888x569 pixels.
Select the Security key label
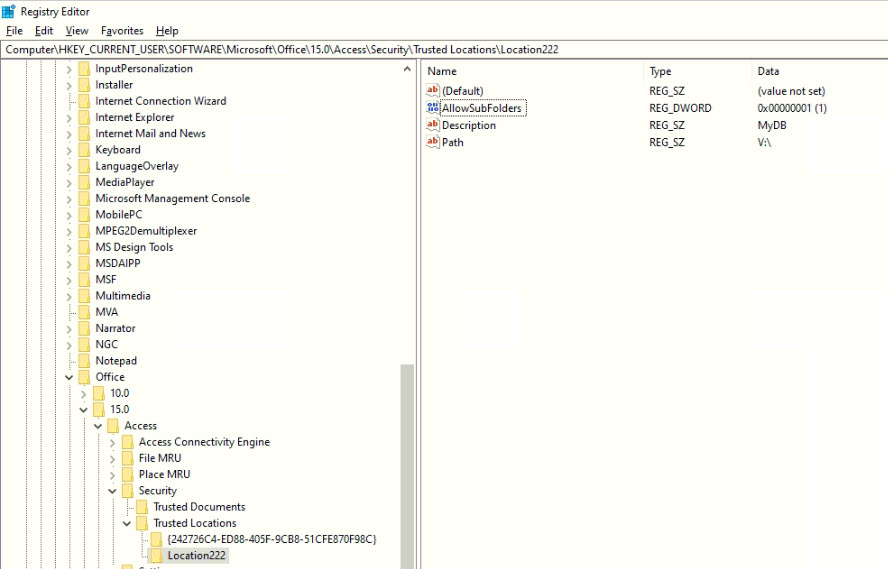pyautogui.click(x=157, y=490)
